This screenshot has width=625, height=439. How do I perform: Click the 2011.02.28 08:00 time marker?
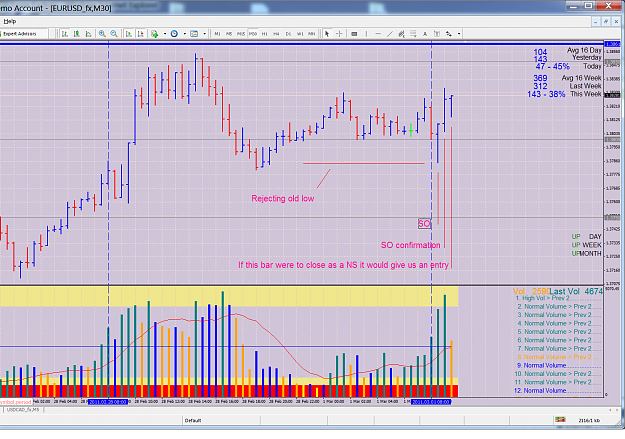(108, 402)
